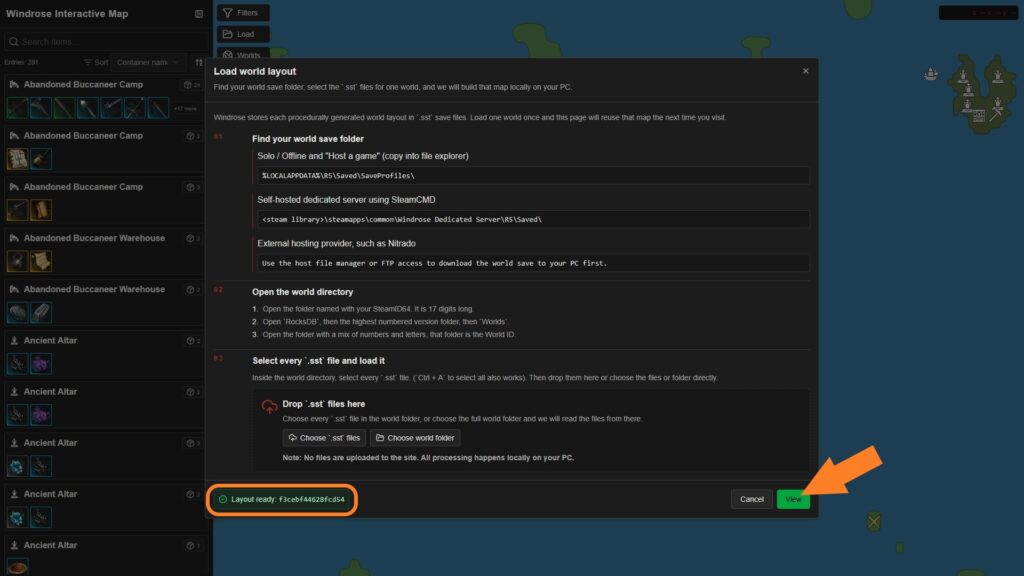This screenshot has height=576, width=1024.
Task: Copy the steam library dedicated server path
Action: (x=533, y=219)
